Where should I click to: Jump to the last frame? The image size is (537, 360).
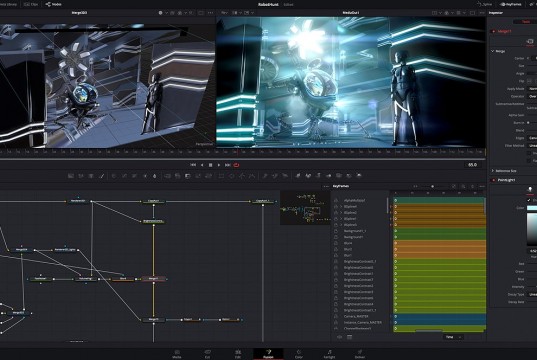(x=227, y=165)
